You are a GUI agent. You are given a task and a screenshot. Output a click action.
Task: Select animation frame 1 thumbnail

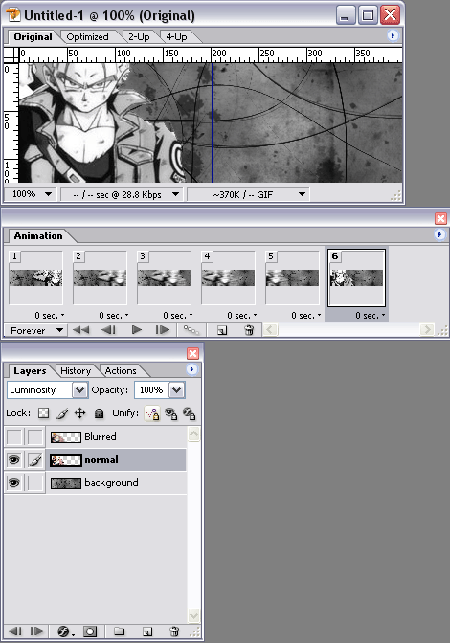[36, 278]
